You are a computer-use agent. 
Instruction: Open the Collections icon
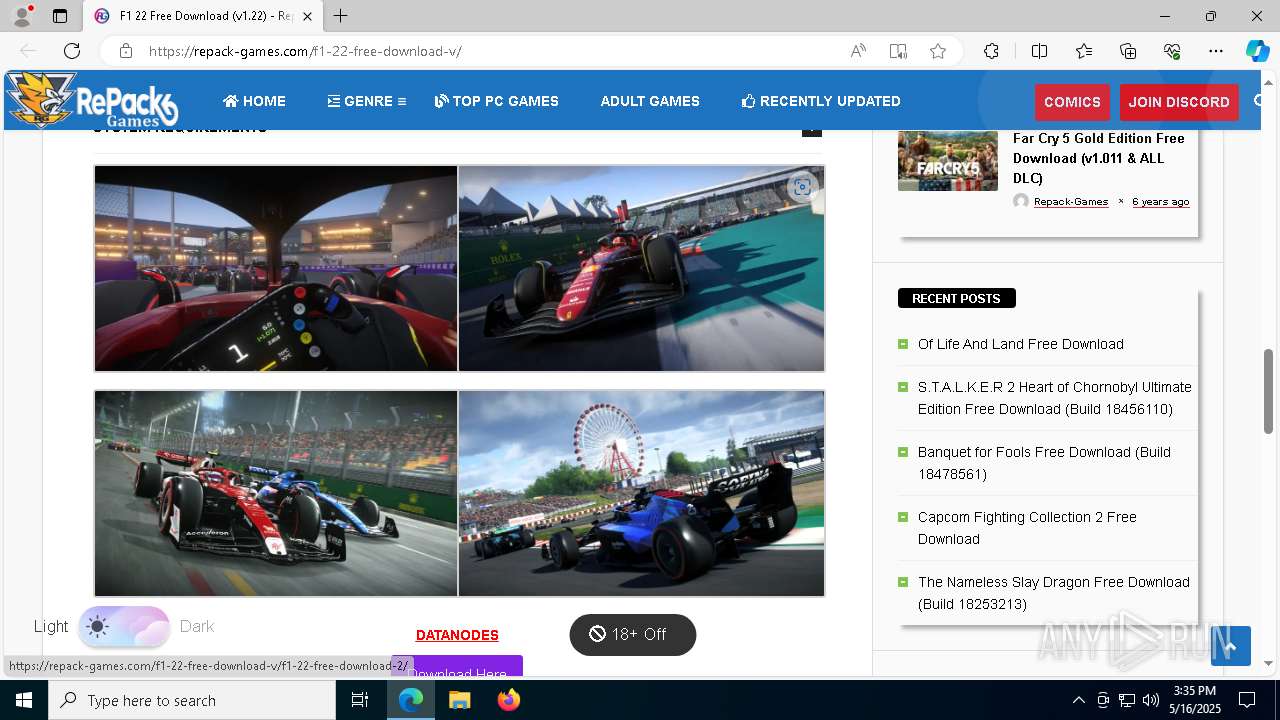pyautogui.click(x=1128, y=51)
